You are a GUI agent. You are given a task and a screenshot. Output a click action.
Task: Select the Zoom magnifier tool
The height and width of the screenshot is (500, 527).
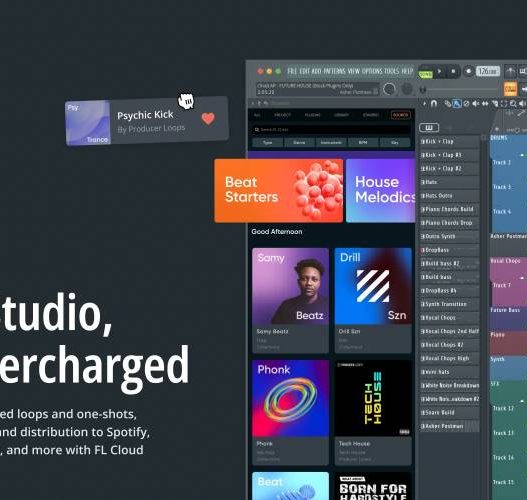513,103
